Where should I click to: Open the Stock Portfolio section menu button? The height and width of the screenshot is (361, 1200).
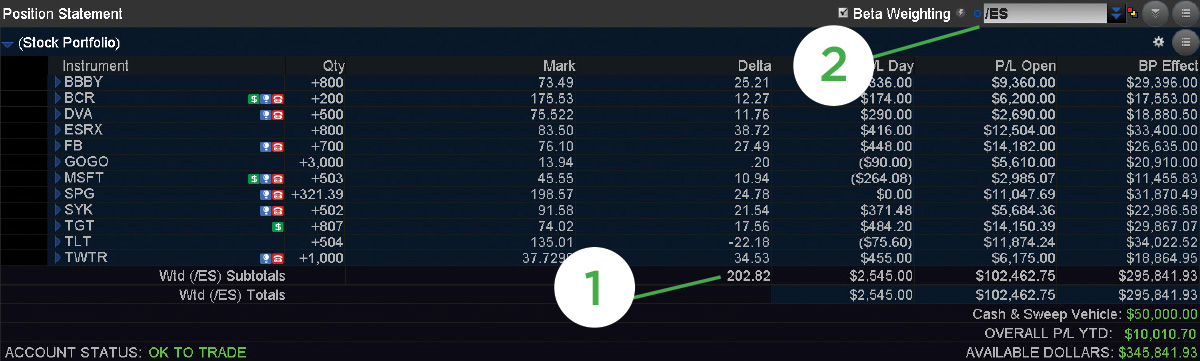click(1185, 42)
